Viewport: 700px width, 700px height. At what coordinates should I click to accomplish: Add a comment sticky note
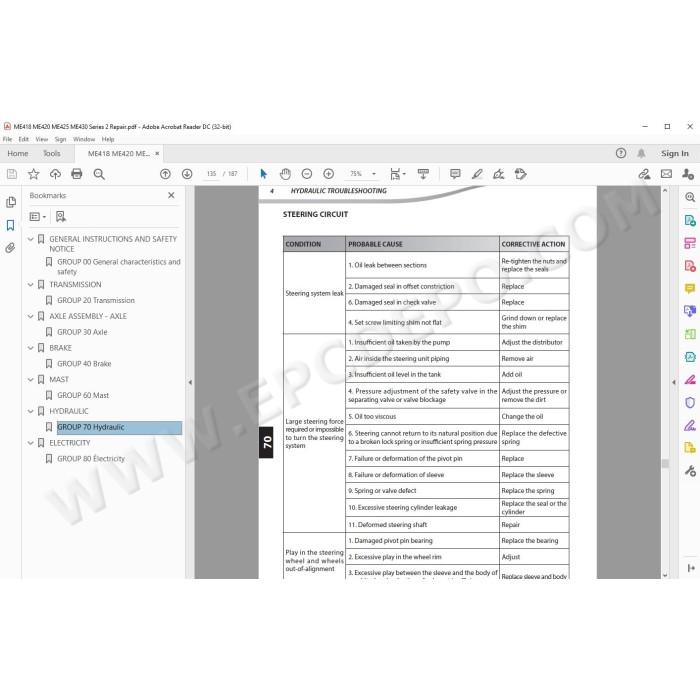tap(455, 174)
